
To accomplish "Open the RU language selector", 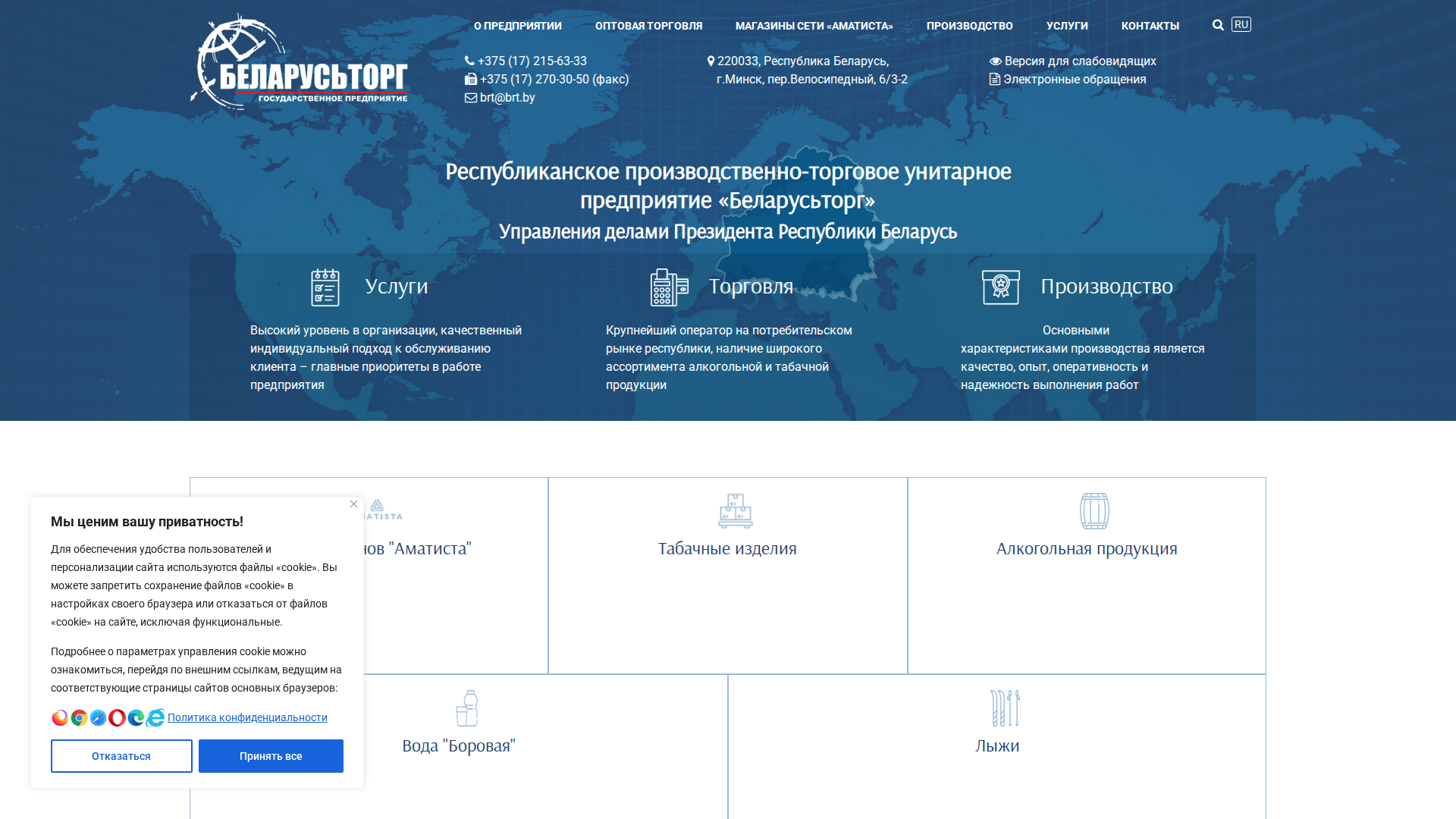I will (1241, 24).
